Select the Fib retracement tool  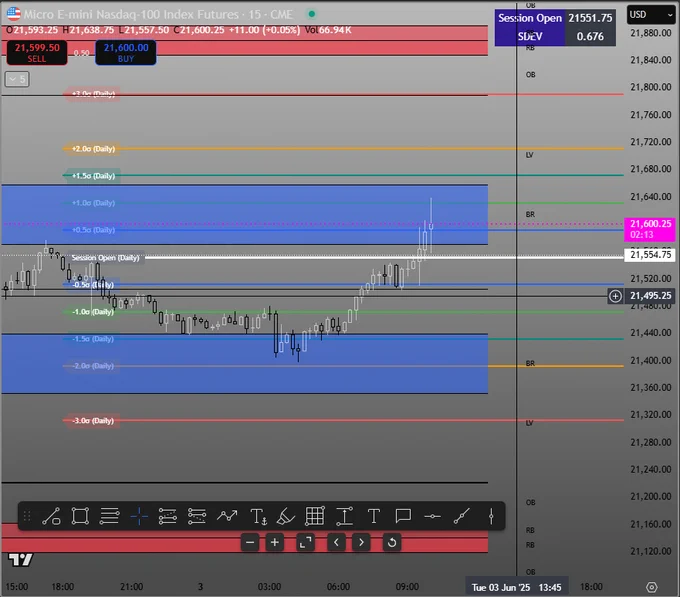168,516
